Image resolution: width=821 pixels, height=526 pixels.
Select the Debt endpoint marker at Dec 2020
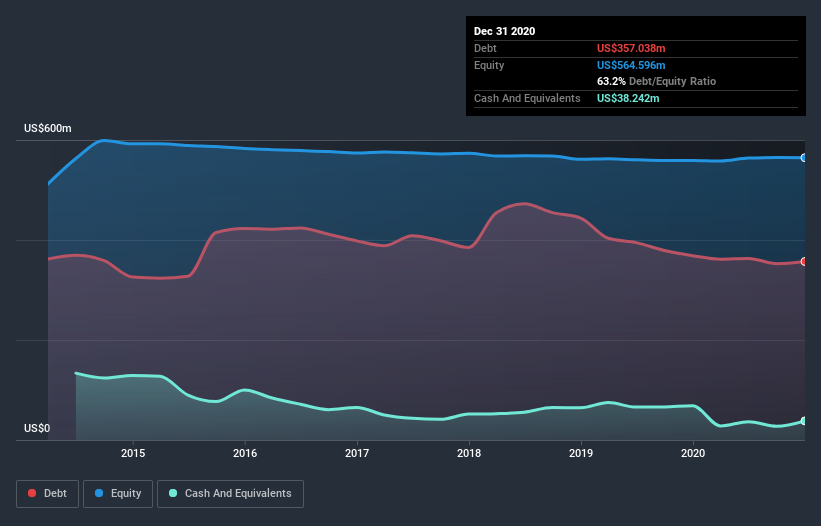[804, 262]
